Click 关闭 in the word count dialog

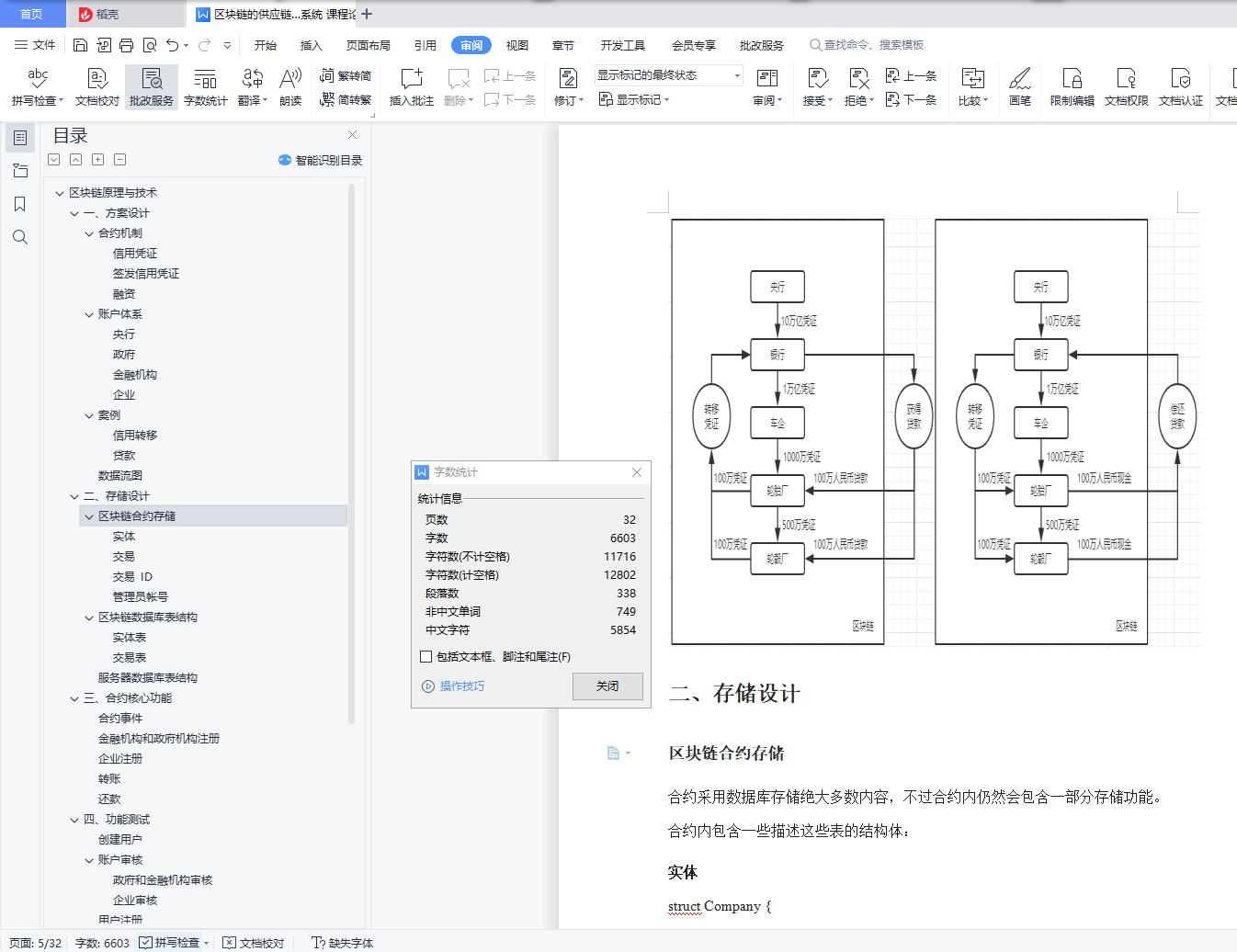point(607,686)
